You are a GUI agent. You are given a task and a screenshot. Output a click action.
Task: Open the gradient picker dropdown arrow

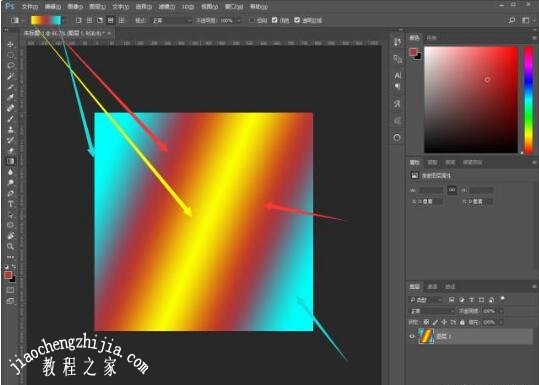64,21
